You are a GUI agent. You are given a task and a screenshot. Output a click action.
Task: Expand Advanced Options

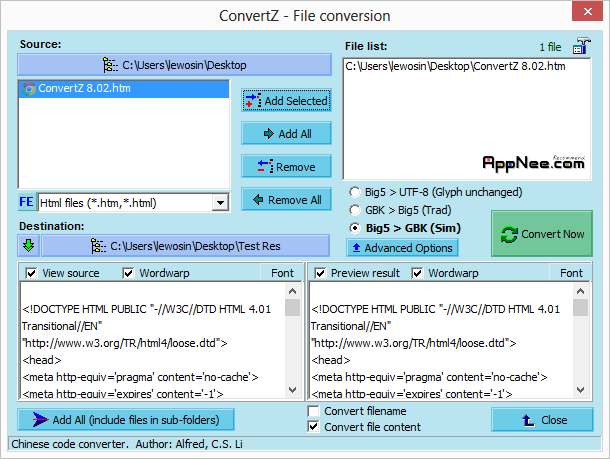pyautogui.click(x=402, y=248)
